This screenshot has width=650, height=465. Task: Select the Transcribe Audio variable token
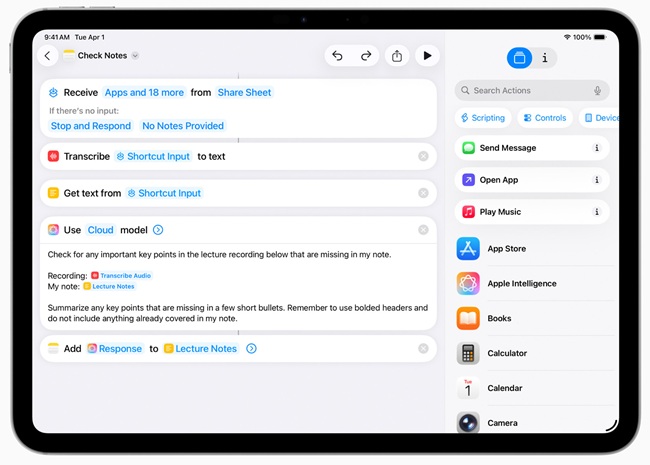(121, 276)
